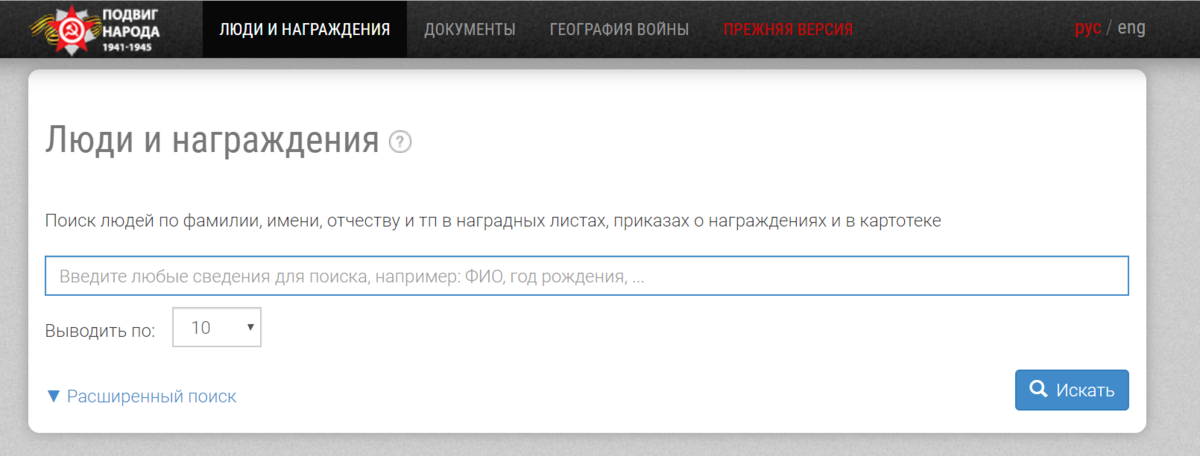This screenshot has height=456, width=1200.
Task: Click the search description text about наградных листах
Action: click(493, 220)
